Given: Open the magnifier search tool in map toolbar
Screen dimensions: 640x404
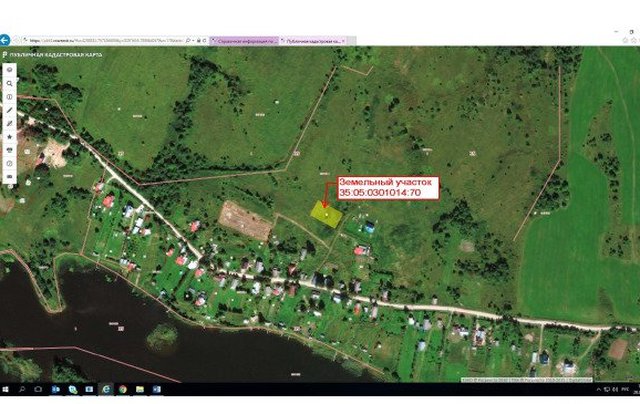Looking at the screenshot, I should 9,83.
